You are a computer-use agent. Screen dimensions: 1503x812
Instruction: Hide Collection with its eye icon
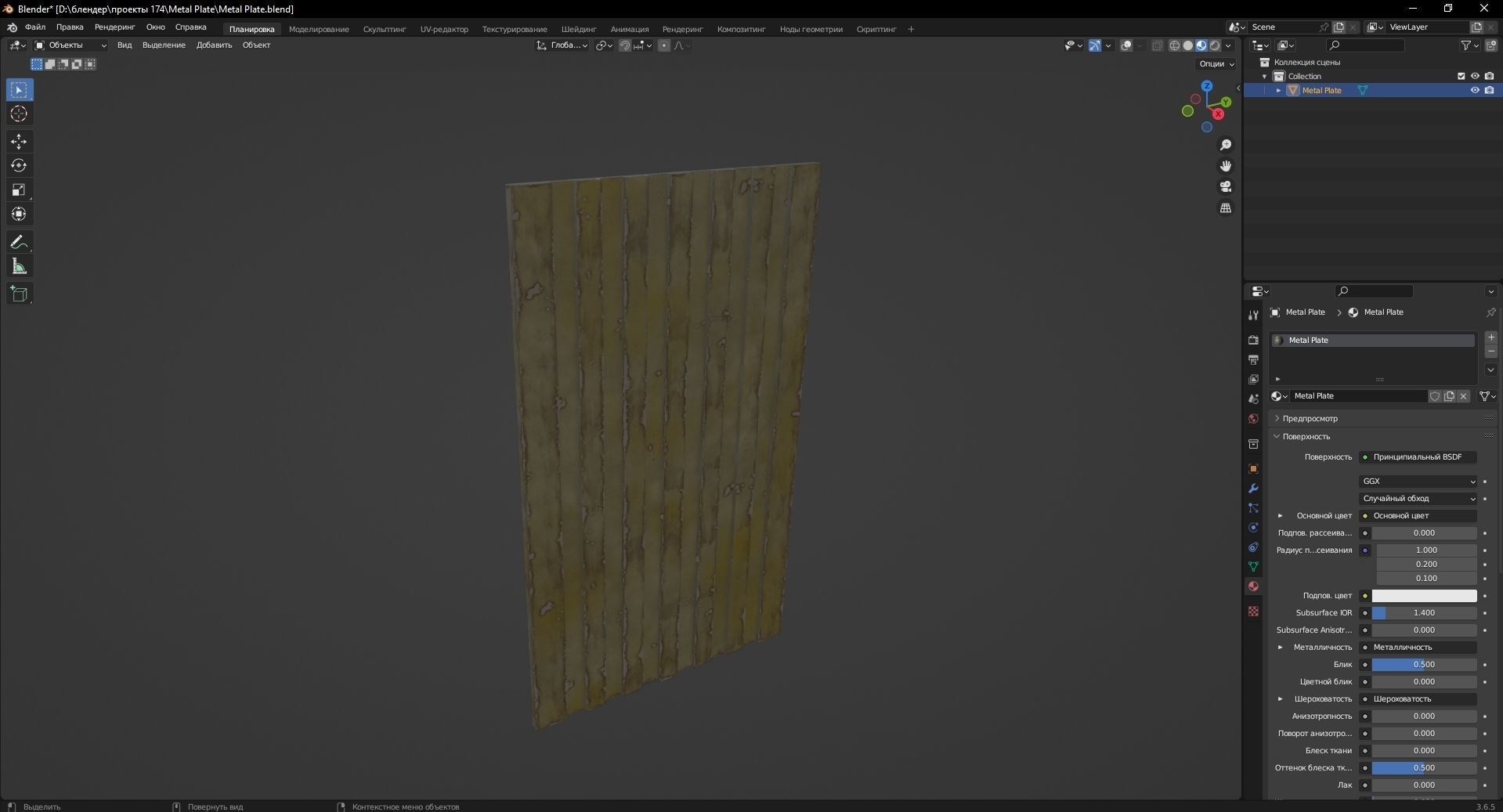point(1475,76)
